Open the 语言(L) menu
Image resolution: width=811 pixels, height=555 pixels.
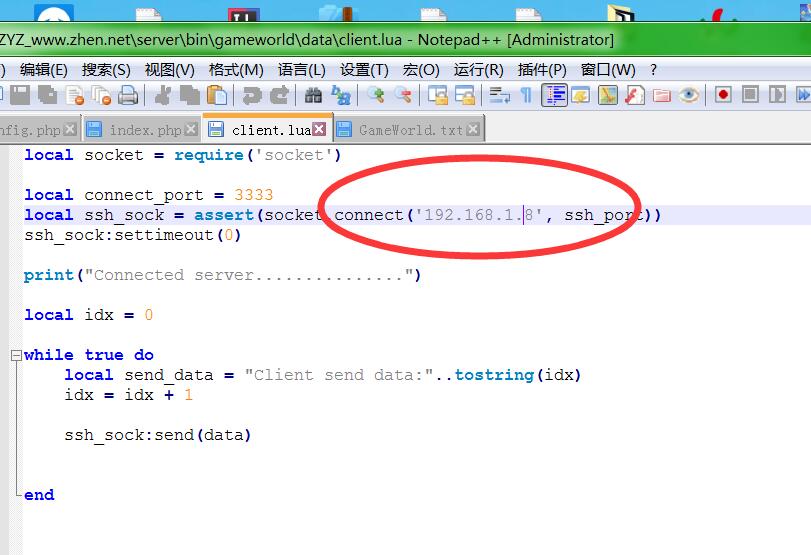[x=301, y=69]
